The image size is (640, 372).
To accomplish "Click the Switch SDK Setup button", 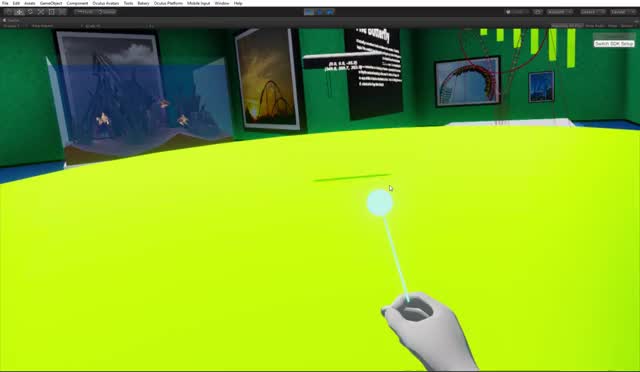I will (x=614, y=44).
